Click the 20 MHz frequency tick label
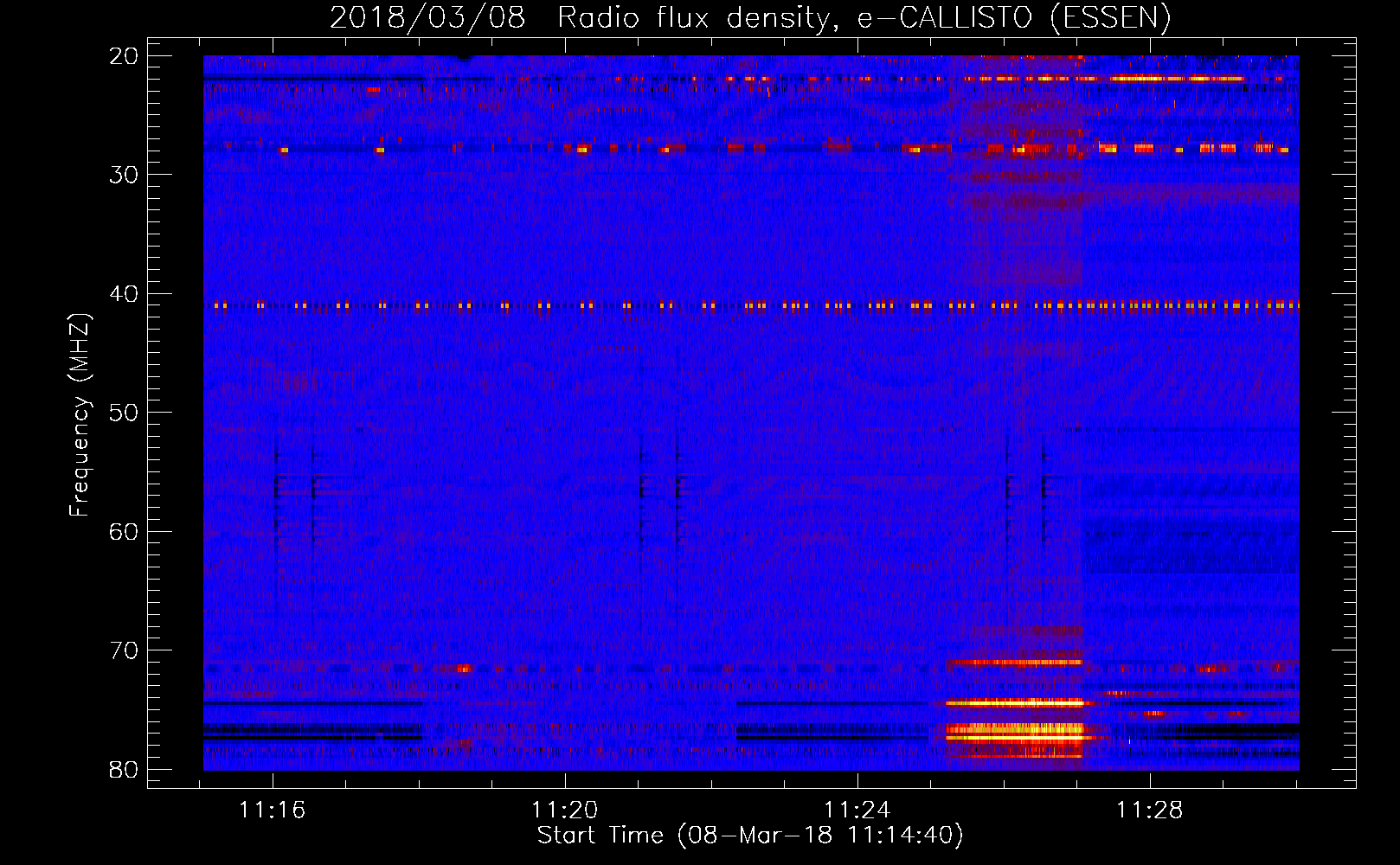Image resolution: width=1400 pixels, height=865 pixels. click(x=125, y=56)
